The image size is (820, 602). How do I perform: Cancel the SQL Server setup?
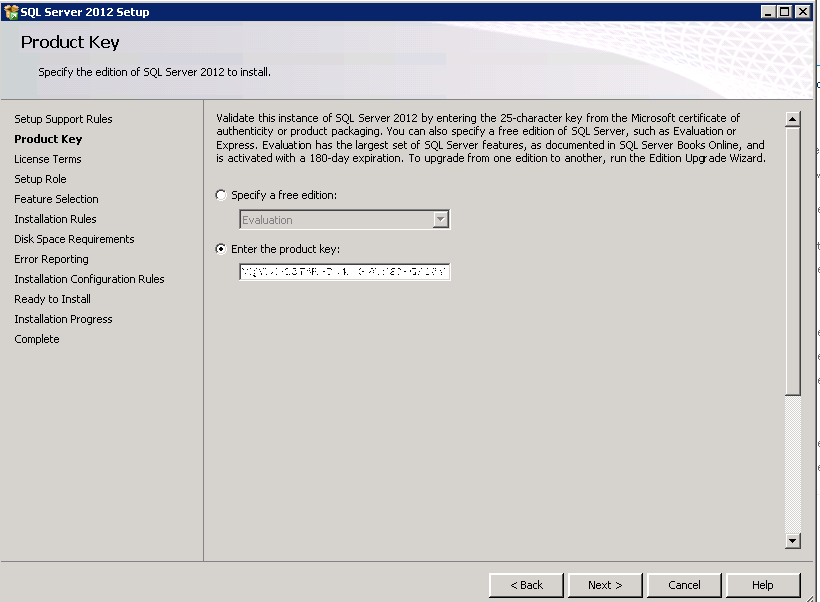[x=684, y=585]
